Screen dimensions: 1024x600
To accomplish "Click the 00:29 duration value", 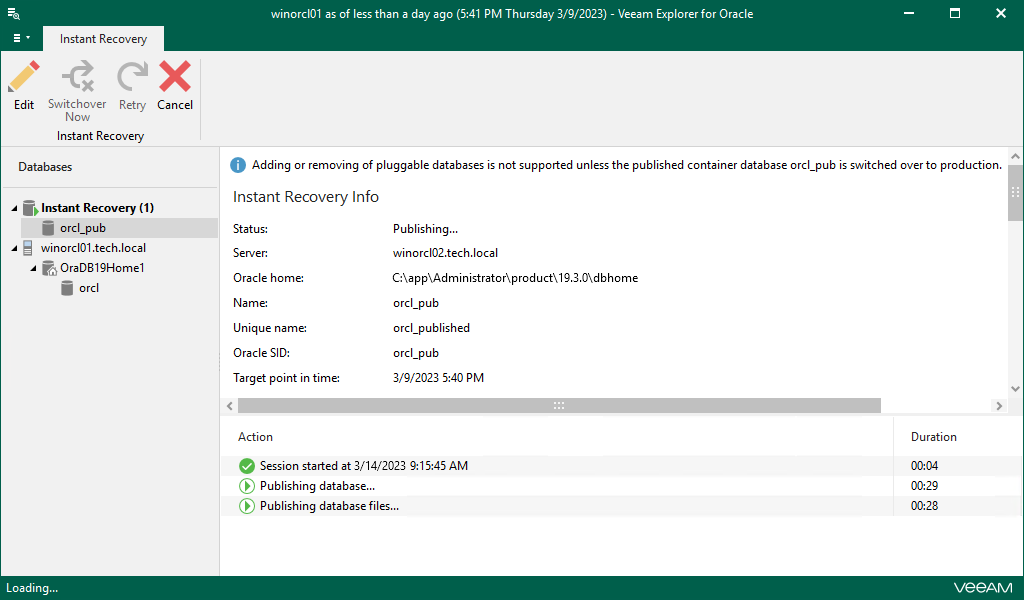I will [x=924, y=486].
